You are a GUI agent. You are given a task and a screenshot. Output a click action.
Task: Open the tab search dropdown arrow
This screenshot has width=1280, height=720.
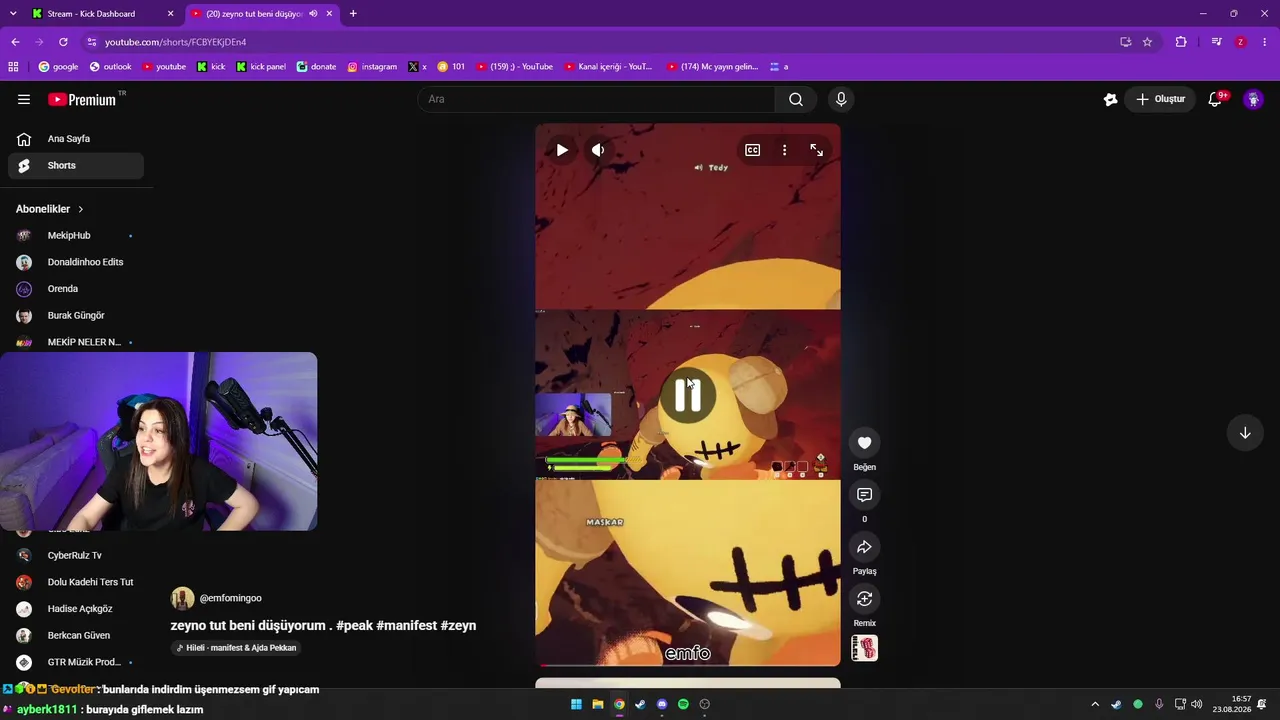(13, 14)
